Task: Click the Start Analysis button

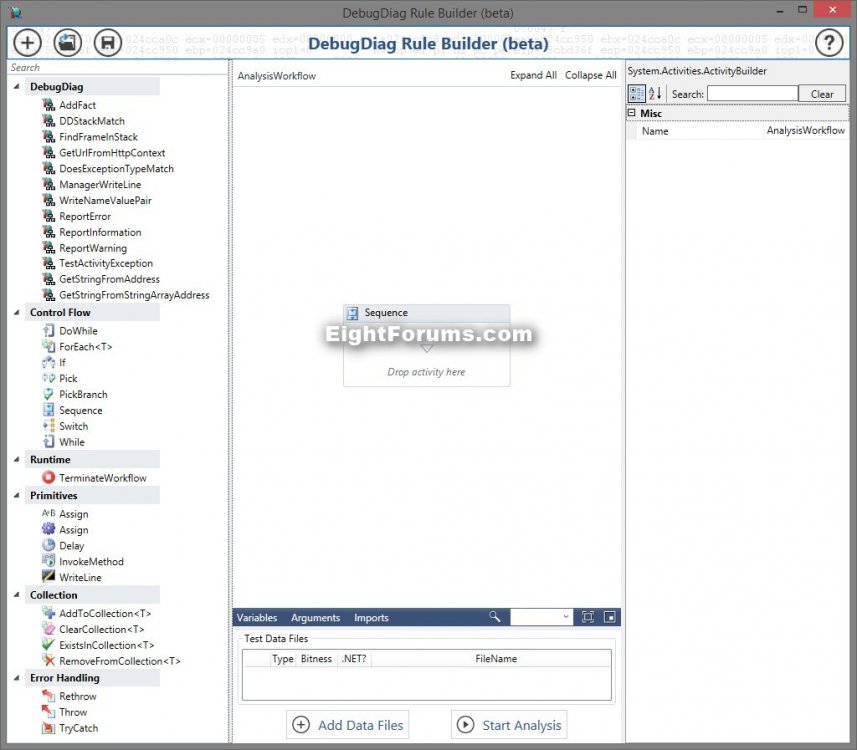Action: coord(509,725)
